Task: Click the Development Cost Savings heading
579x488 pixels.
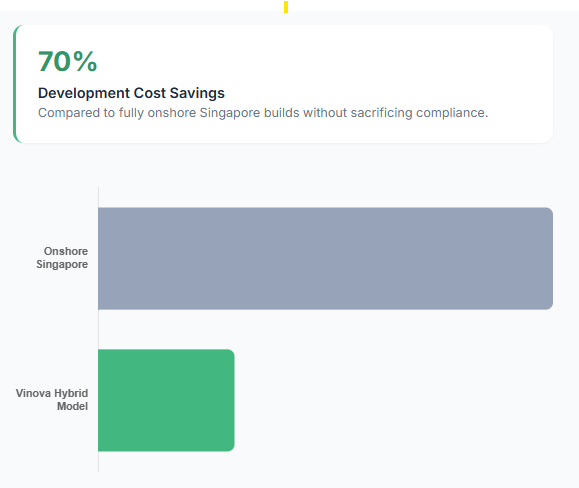Action: pos(131,93)
